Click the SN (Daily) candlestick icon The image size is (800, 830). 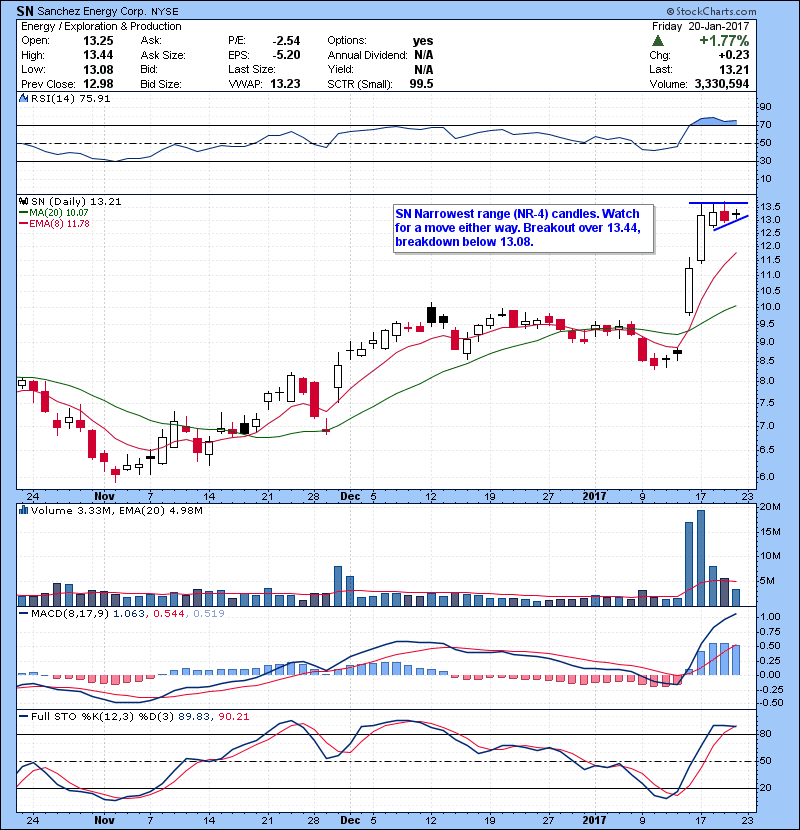click(x=23, y=201)
